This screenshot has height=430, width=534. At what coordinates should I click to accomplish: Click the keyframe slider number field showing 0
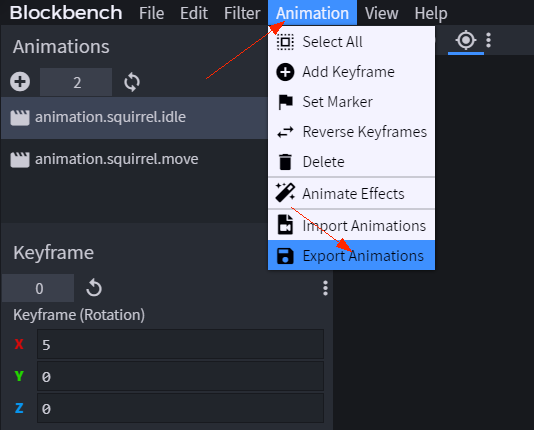coord(38,288)
